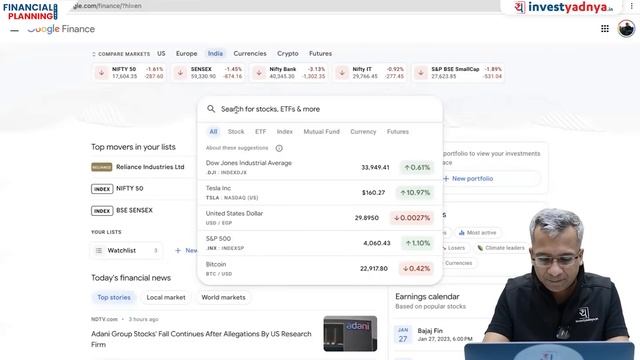Filter search suggestions by ETF
This screenshot has height=360, width=640.
(260, 131)
